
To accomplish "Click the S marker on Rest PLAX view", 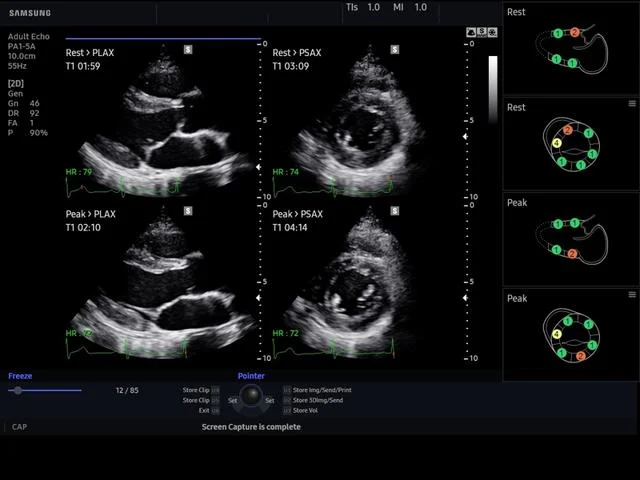I will tap(188, 50).
